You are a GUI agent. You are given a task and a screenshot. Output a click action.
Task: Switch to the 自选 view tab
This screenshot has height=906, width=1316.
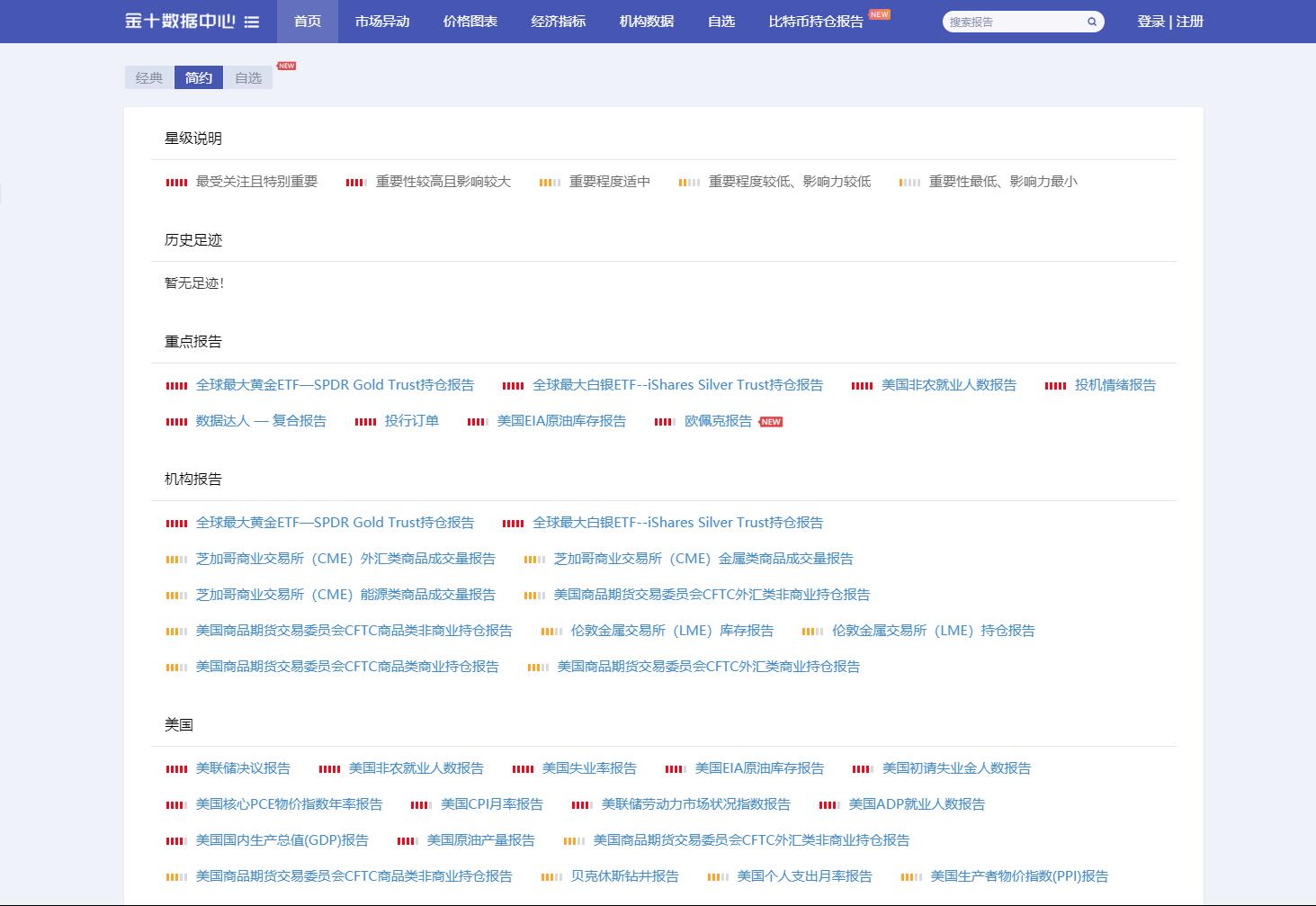[248, 78]
